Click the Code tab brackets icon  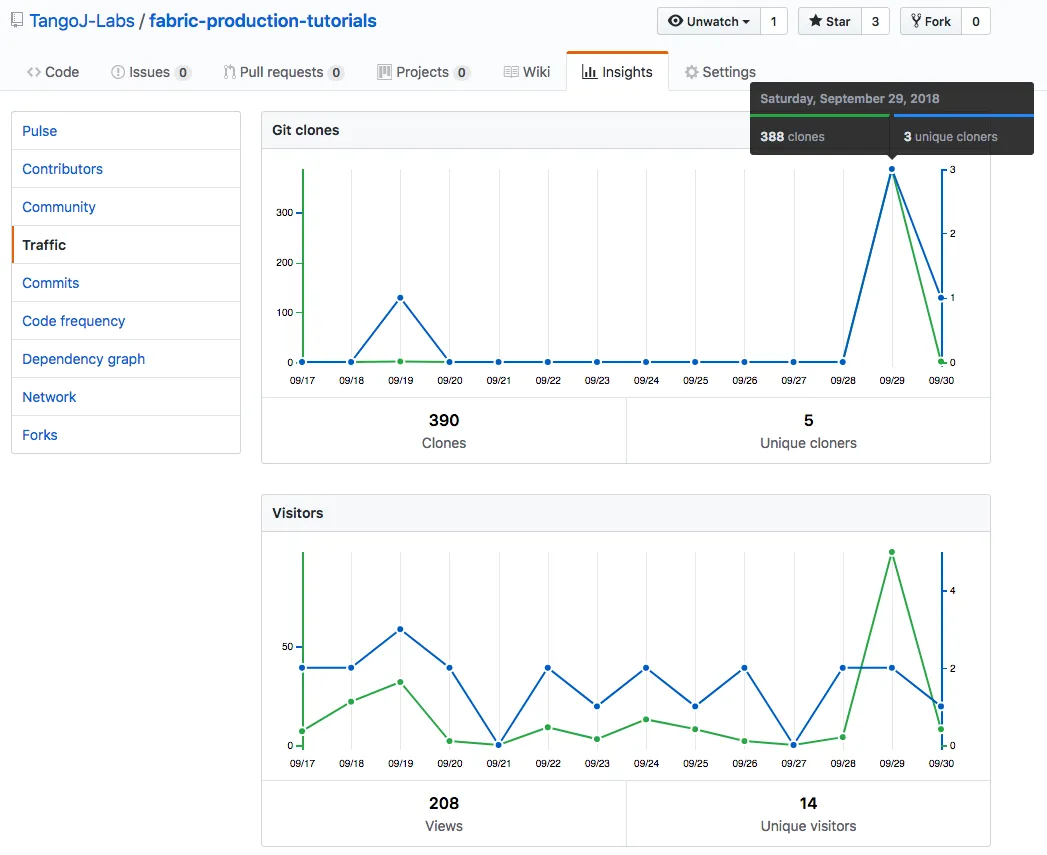click(x=34, y=72)
